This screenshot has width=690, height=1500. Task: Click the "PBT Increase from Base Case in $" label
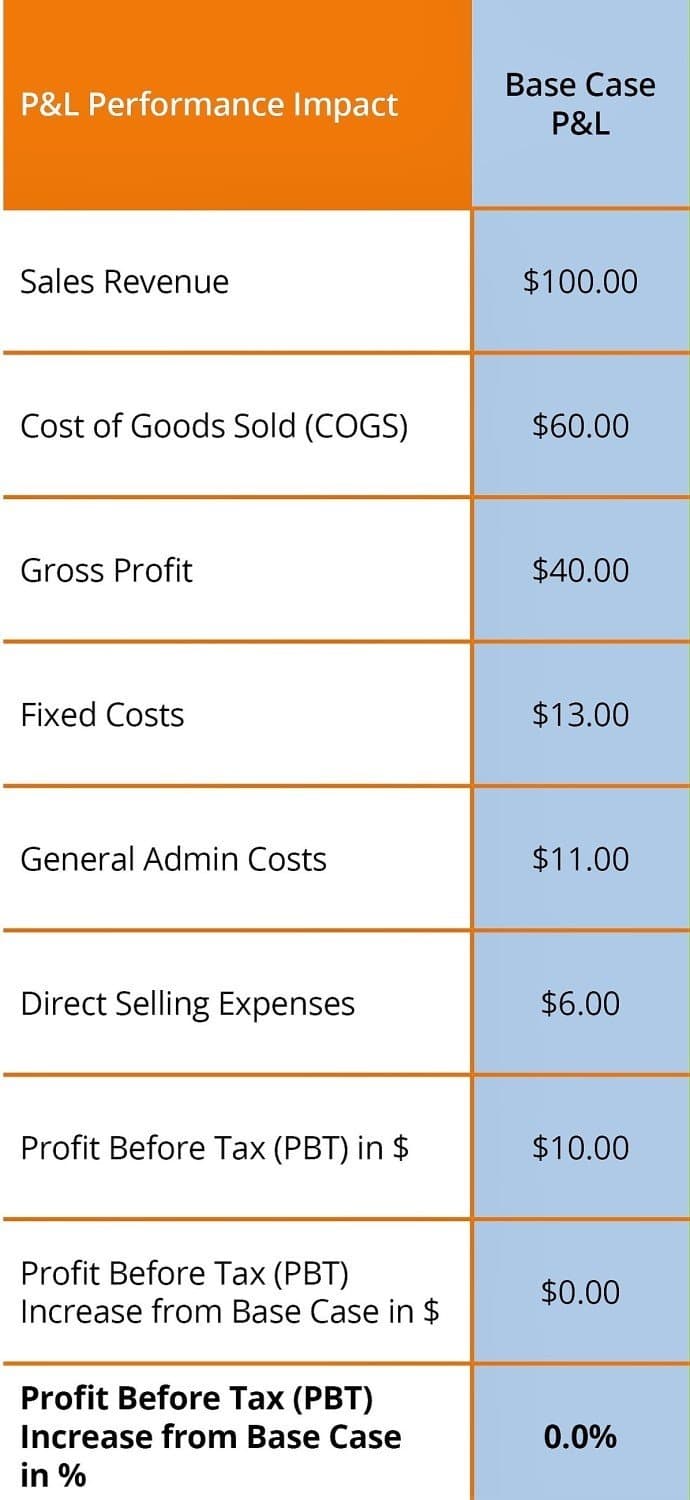(229, 1291)
